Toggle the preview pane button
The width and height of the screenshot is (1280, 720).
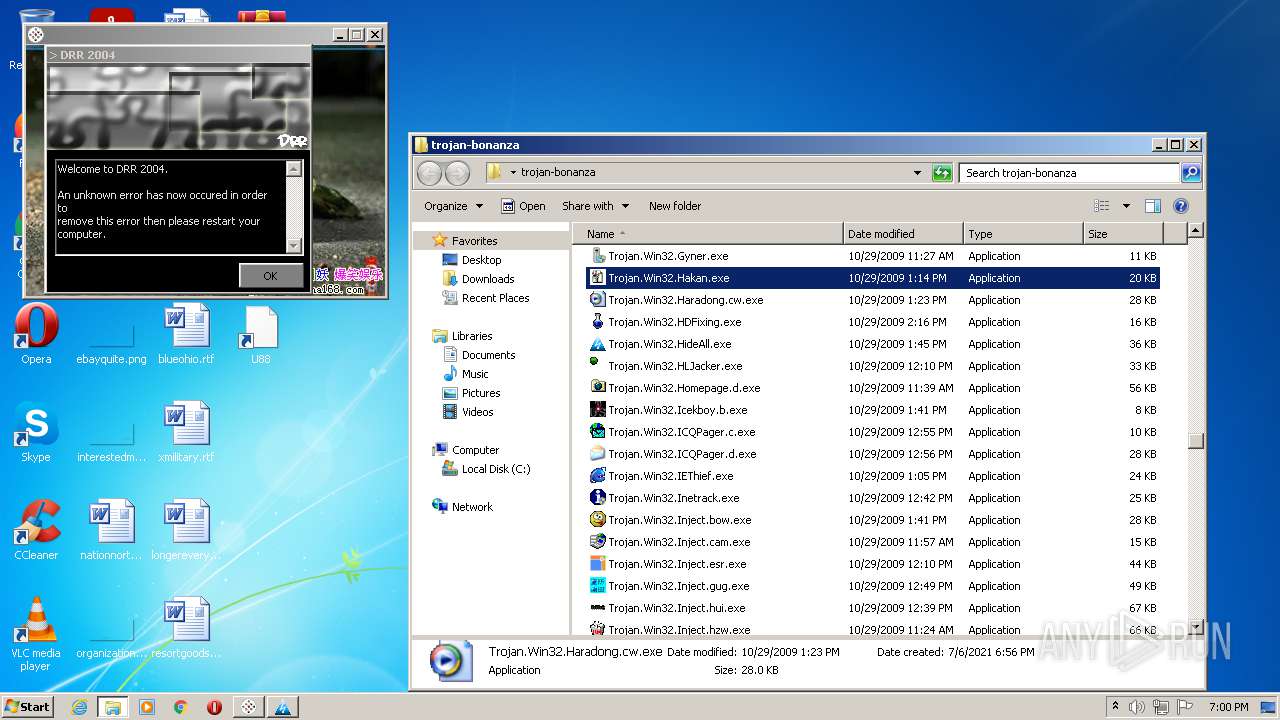(x=1152, y=206)
